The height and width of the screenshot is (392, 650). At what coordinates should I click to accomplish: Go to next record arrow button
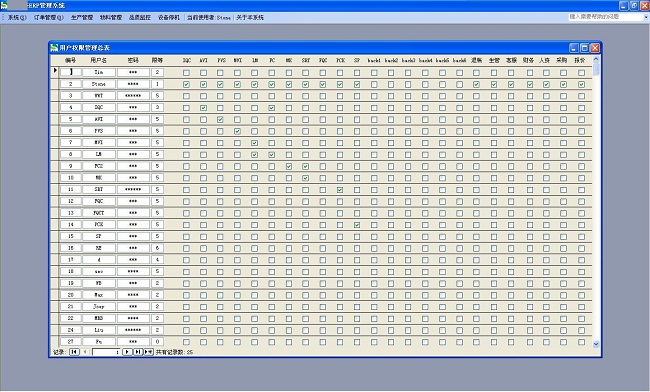(127, 352)
